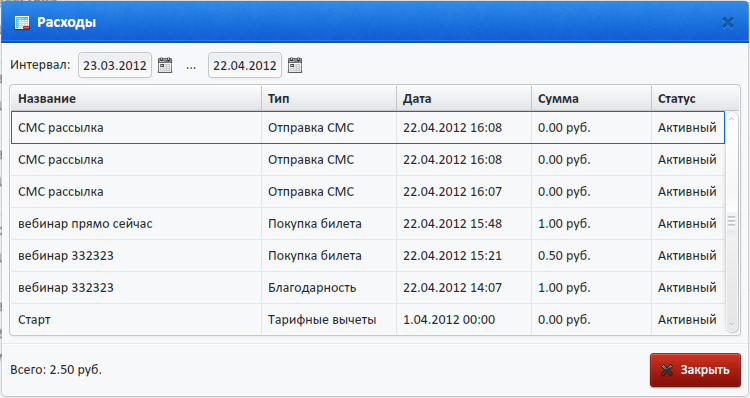This screenshot has width=750, height=398.
Task: Select 'вебинар 332323' row with Благодарность
Action: 368,288
